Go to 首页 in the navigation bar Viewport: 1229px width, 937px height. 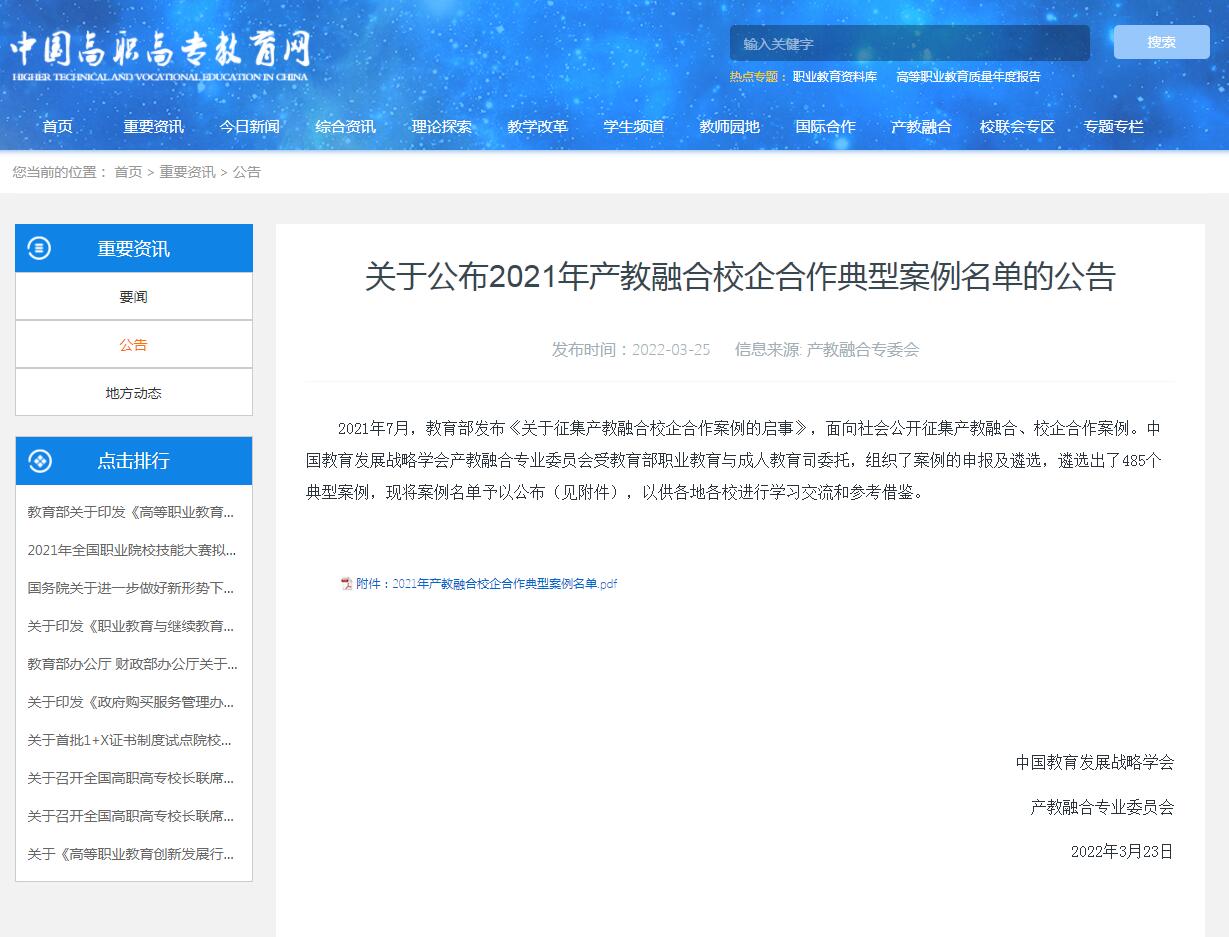coord(57,126)
